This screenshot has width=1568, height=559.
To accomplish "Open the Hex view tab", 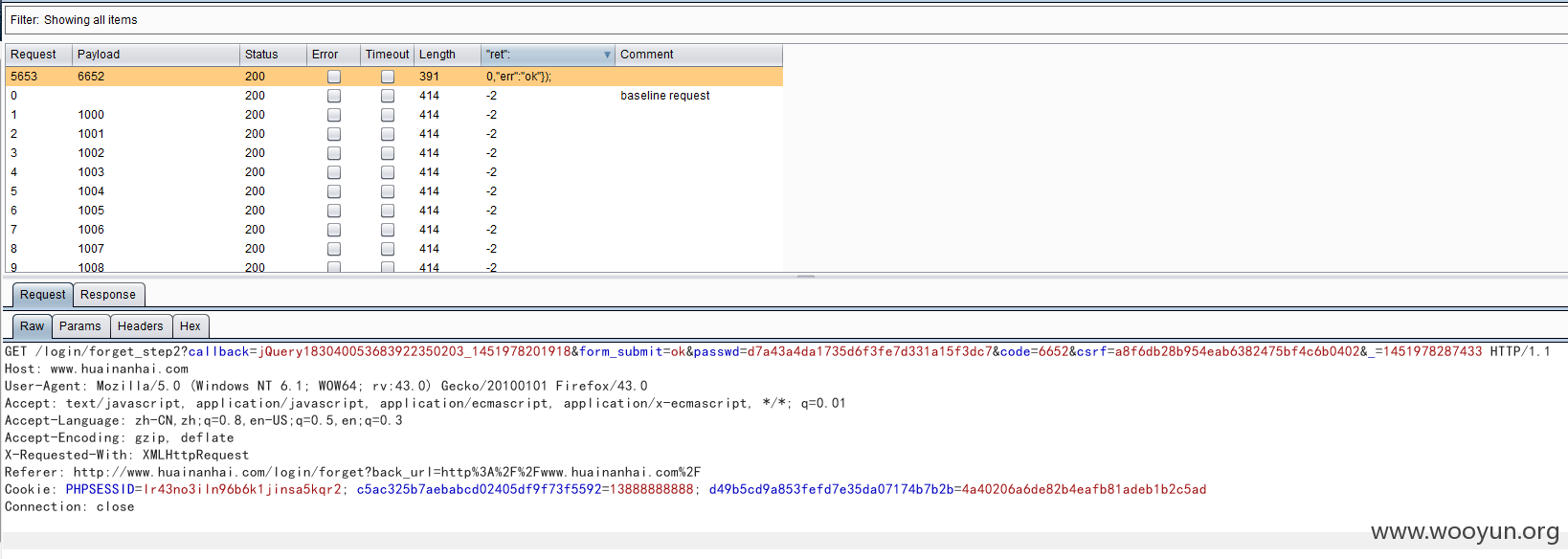I will tap(190, 326).
